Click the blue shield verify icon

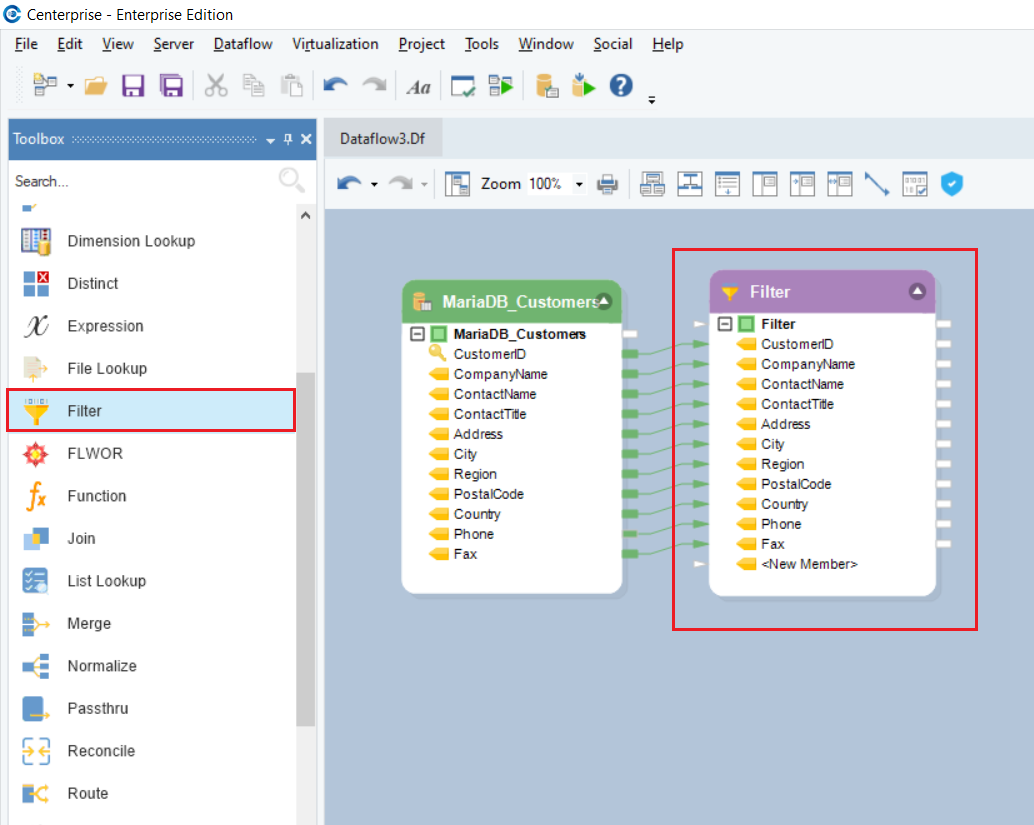(952, 184)
